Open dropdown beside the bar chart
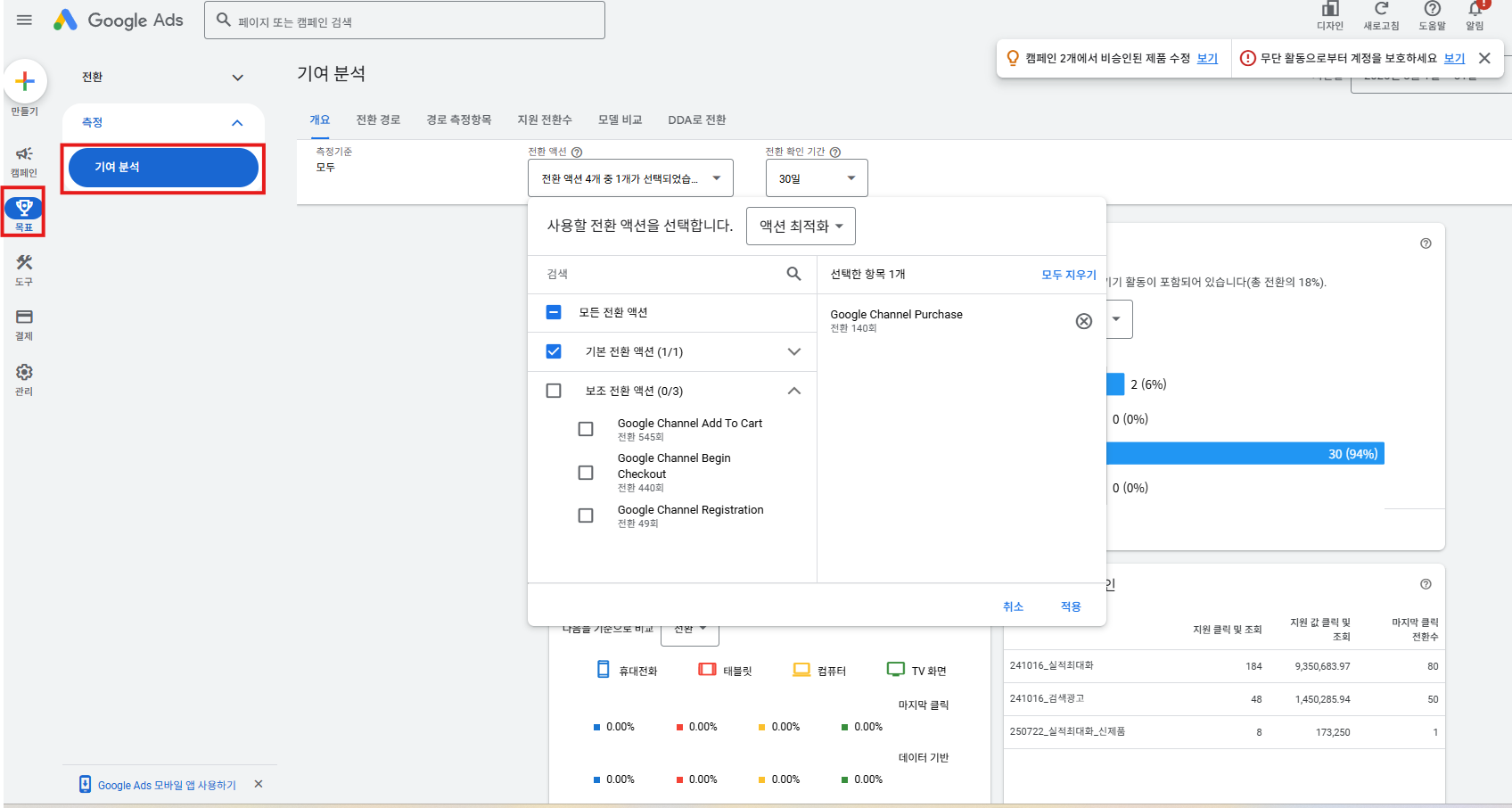The height and width of the screenshot is (808, 1512). click(x=1117, y=319)
